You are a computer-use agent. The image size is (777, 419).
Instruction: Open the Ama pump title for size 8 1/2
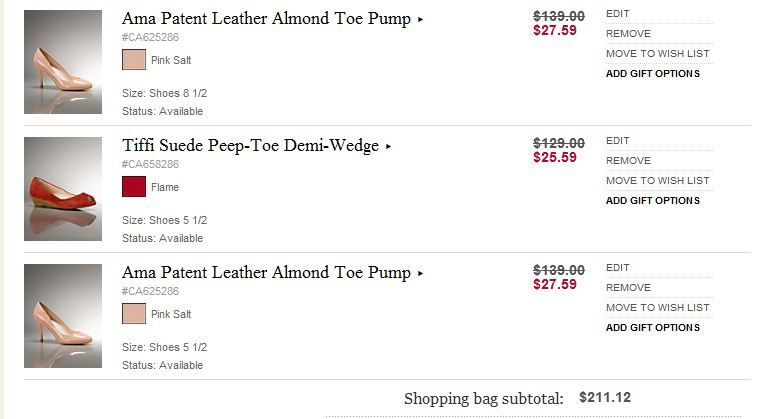coord(266,19)
